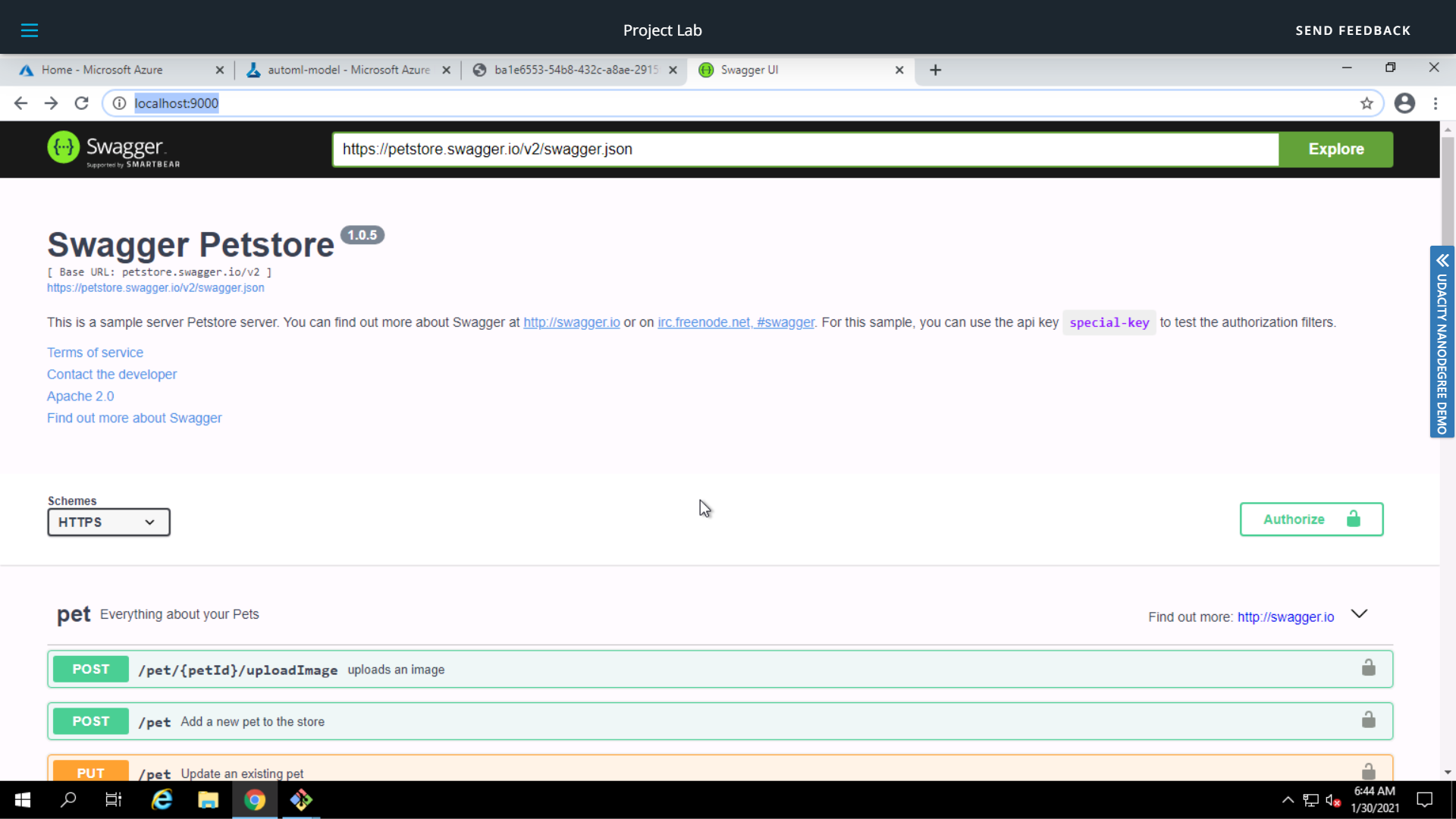Click the swagger.json URL input field
Image resolution: width=1456 pixels, height=819 pixels.
pos(804,149)
